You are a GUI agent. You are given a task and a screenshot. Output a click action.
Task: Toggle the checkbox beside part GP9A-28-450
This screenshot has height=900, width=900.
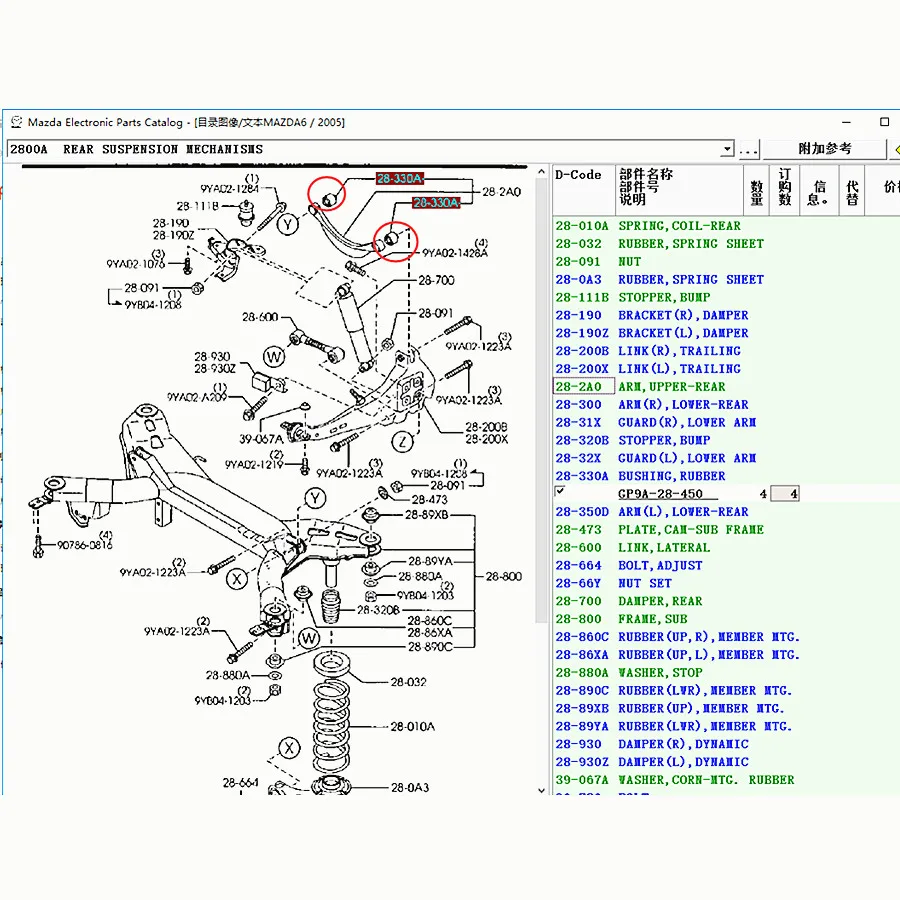click(560, 493)
